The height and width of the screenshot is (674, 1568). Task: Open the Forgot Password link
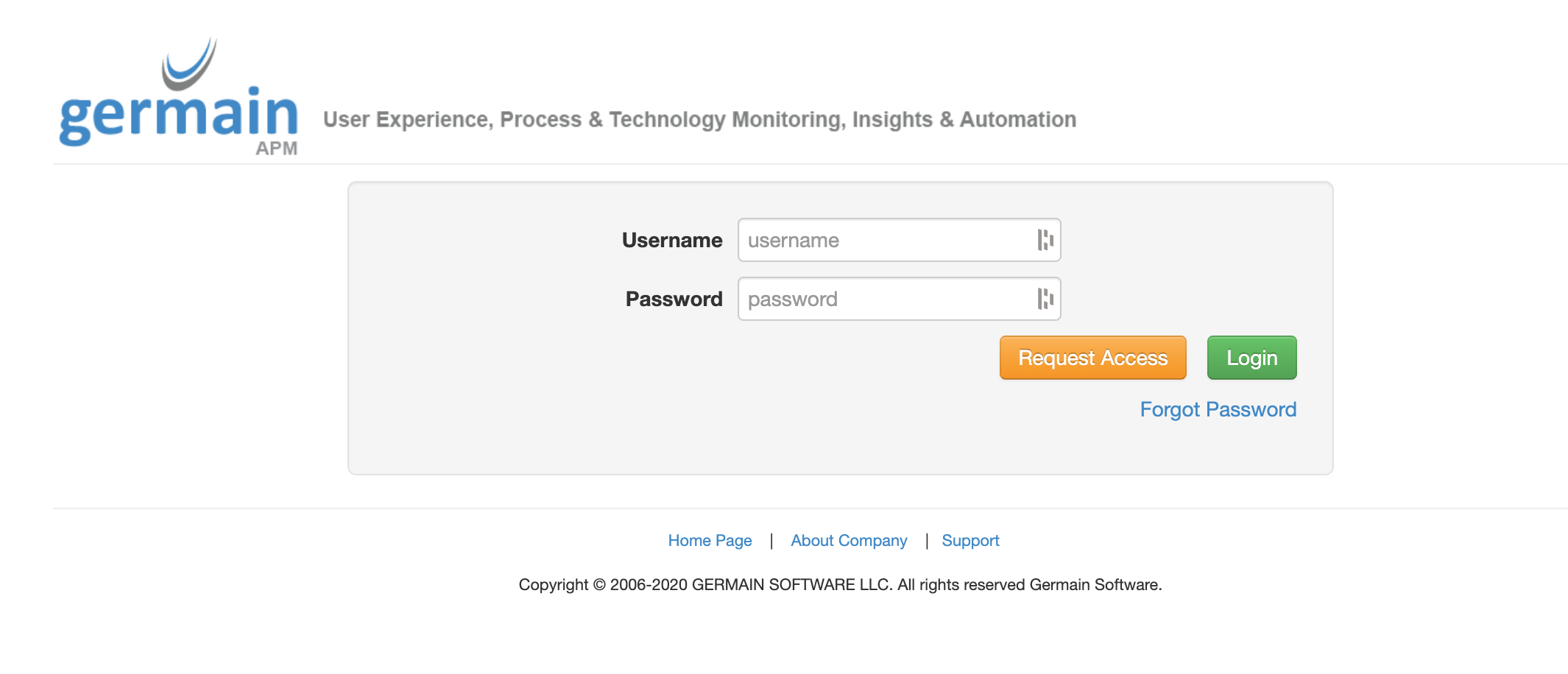pos(1218,410)
